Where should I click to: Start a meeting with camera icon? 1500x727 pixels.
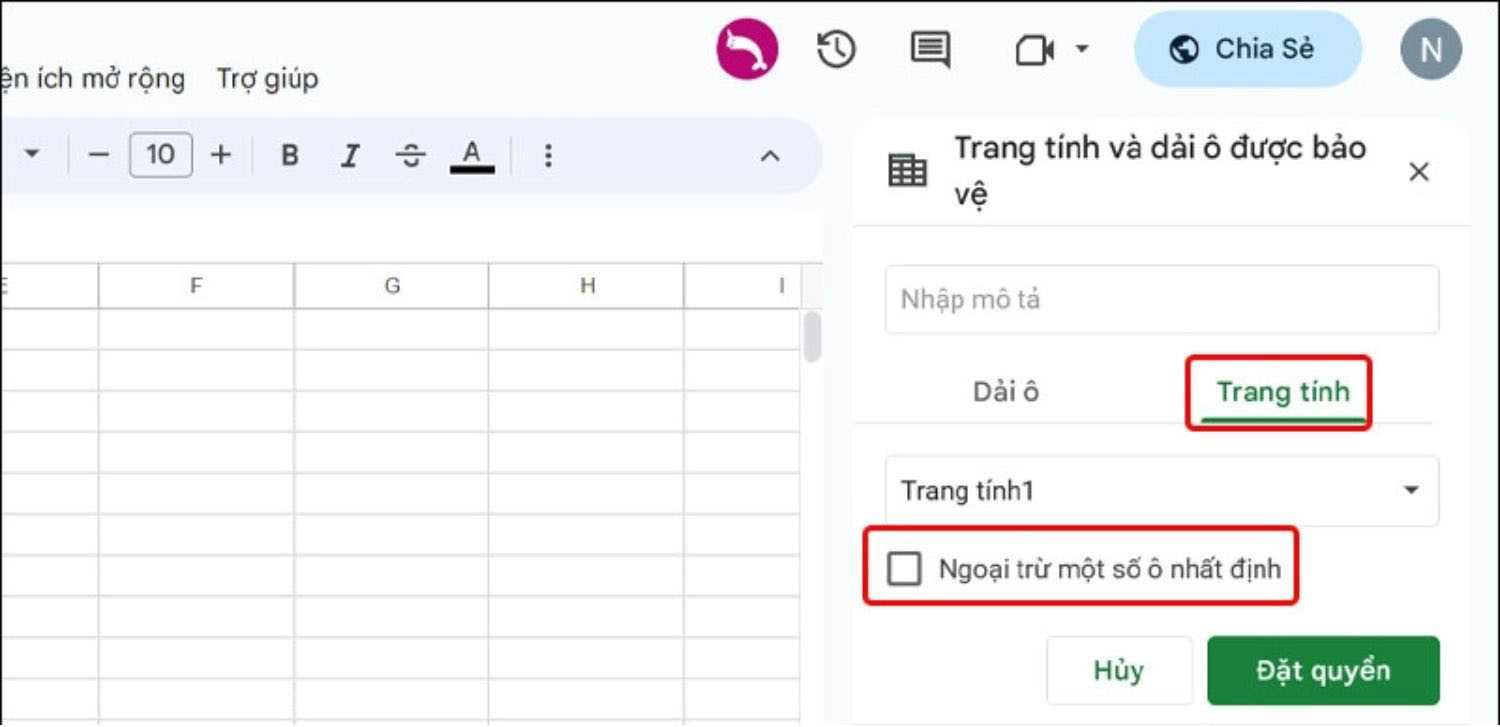pos(1035,50)
